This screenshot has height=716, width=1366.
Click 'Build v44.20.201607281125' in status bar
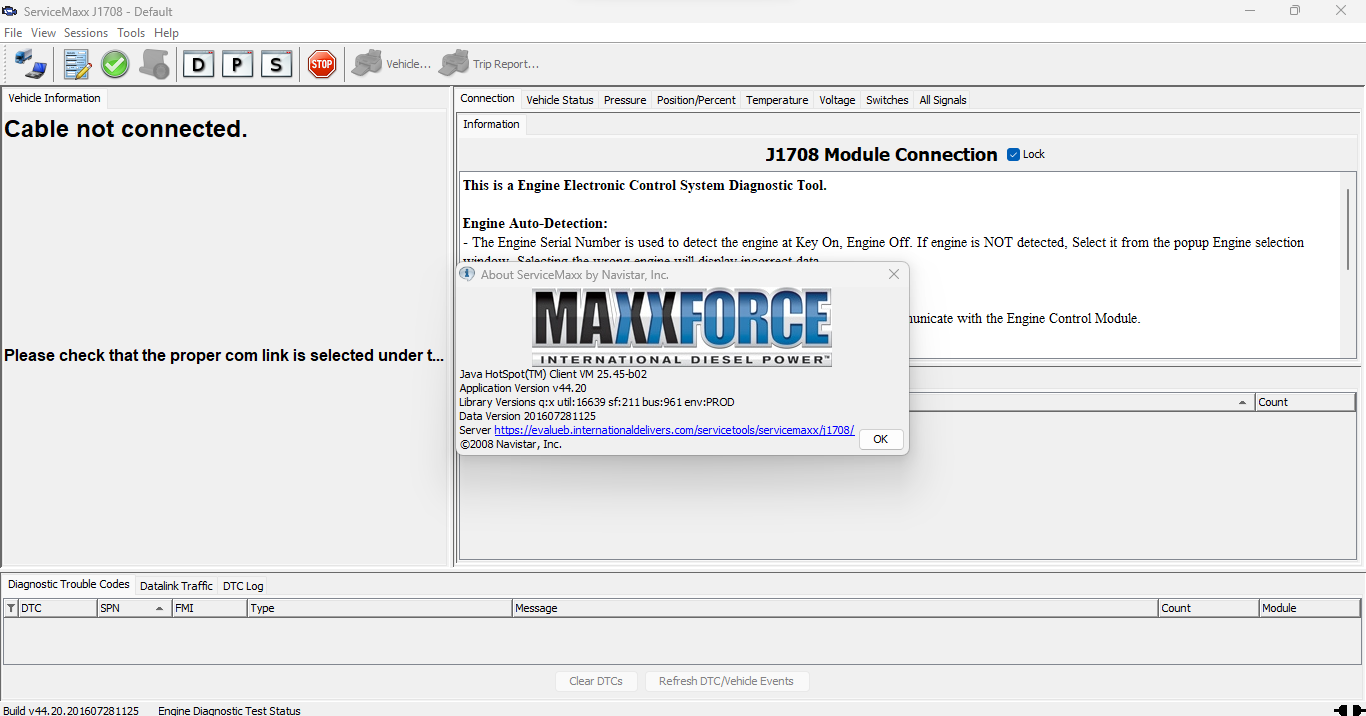pyautogui.click(x=71, y=711)
